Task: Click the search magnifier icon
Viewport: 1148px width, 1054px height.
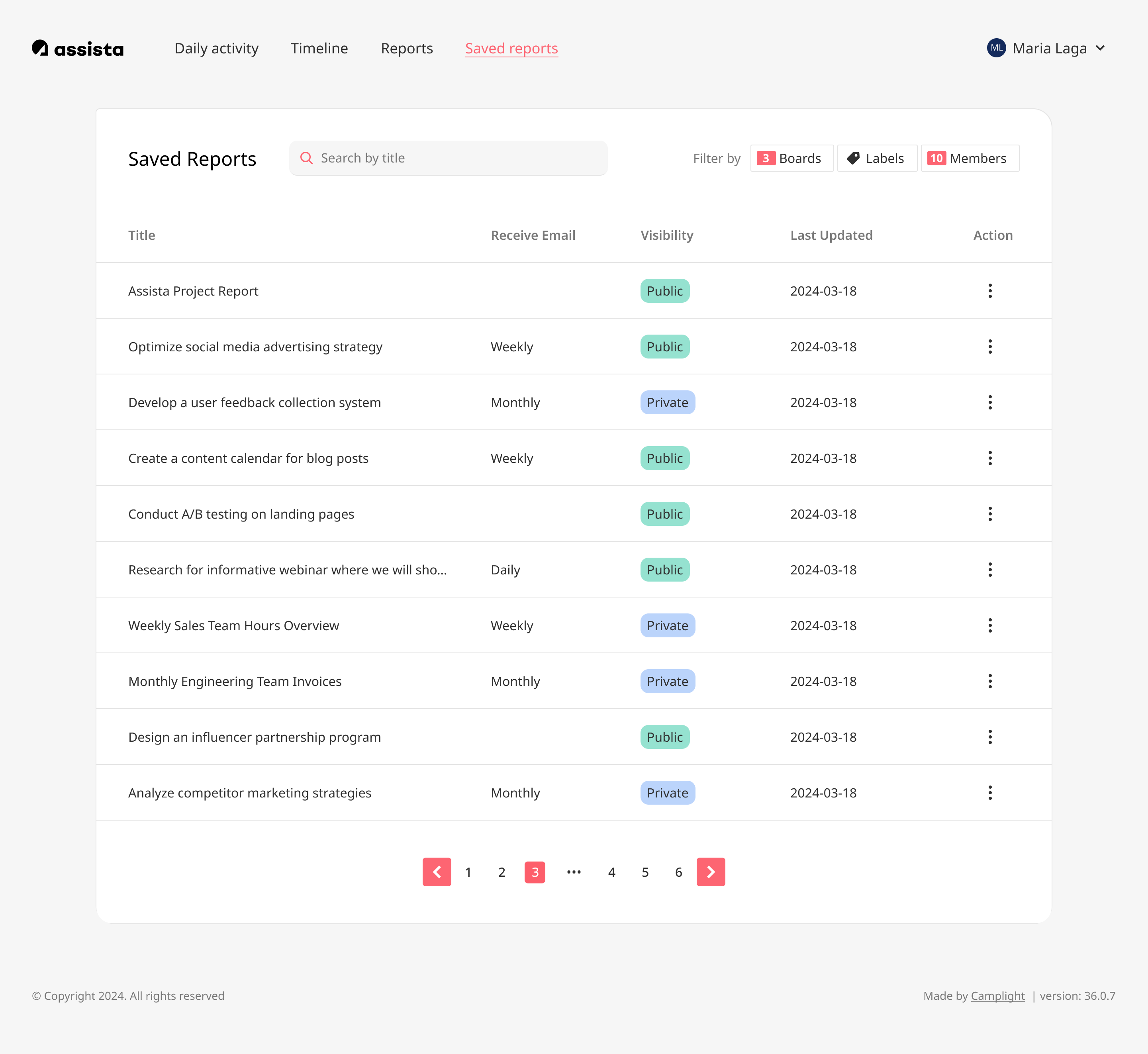Action: click(306, 158)
